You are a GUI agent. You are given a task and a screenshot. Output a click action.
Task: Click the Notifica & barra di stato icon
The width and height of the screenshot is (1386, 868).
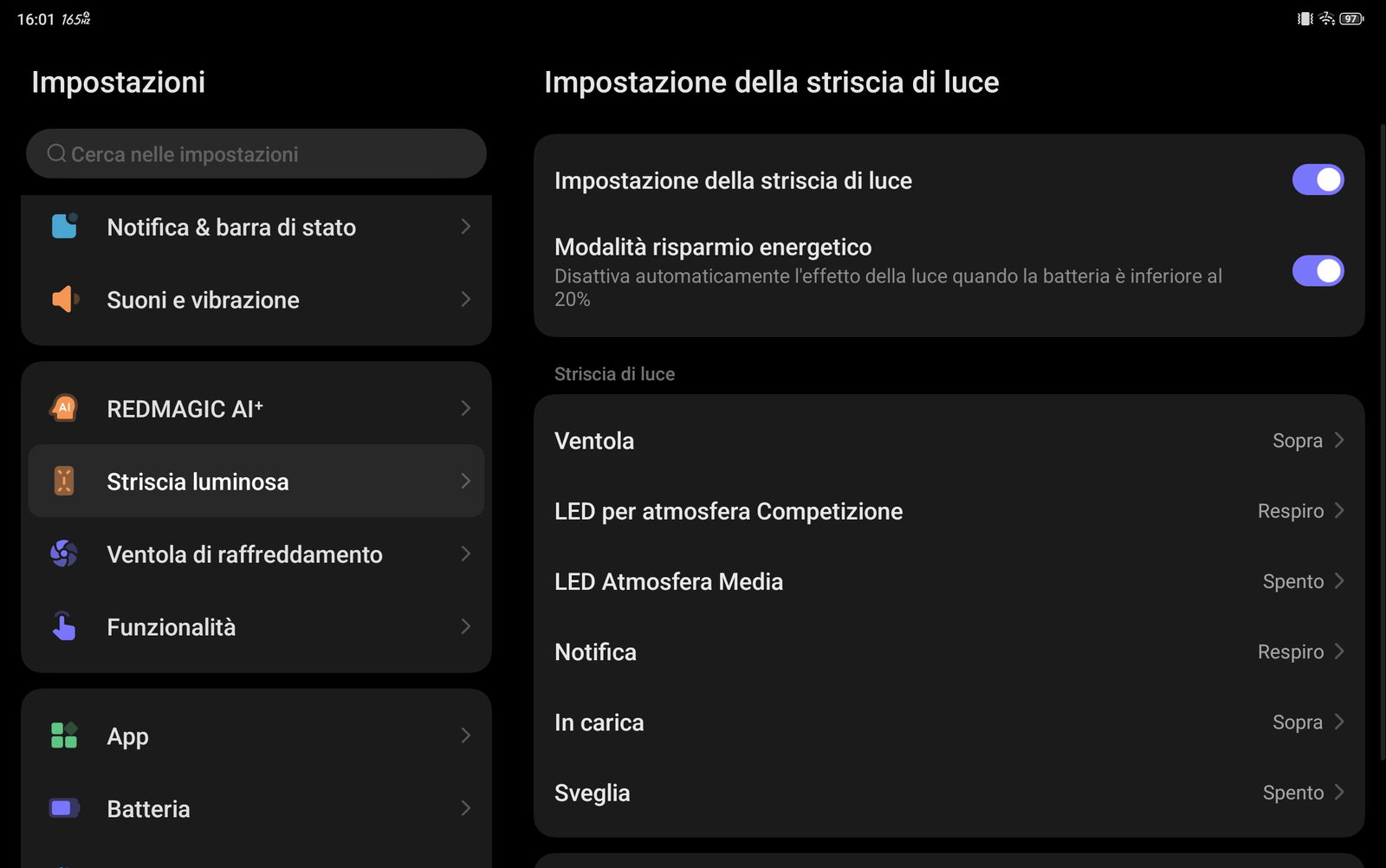(64, 226)
